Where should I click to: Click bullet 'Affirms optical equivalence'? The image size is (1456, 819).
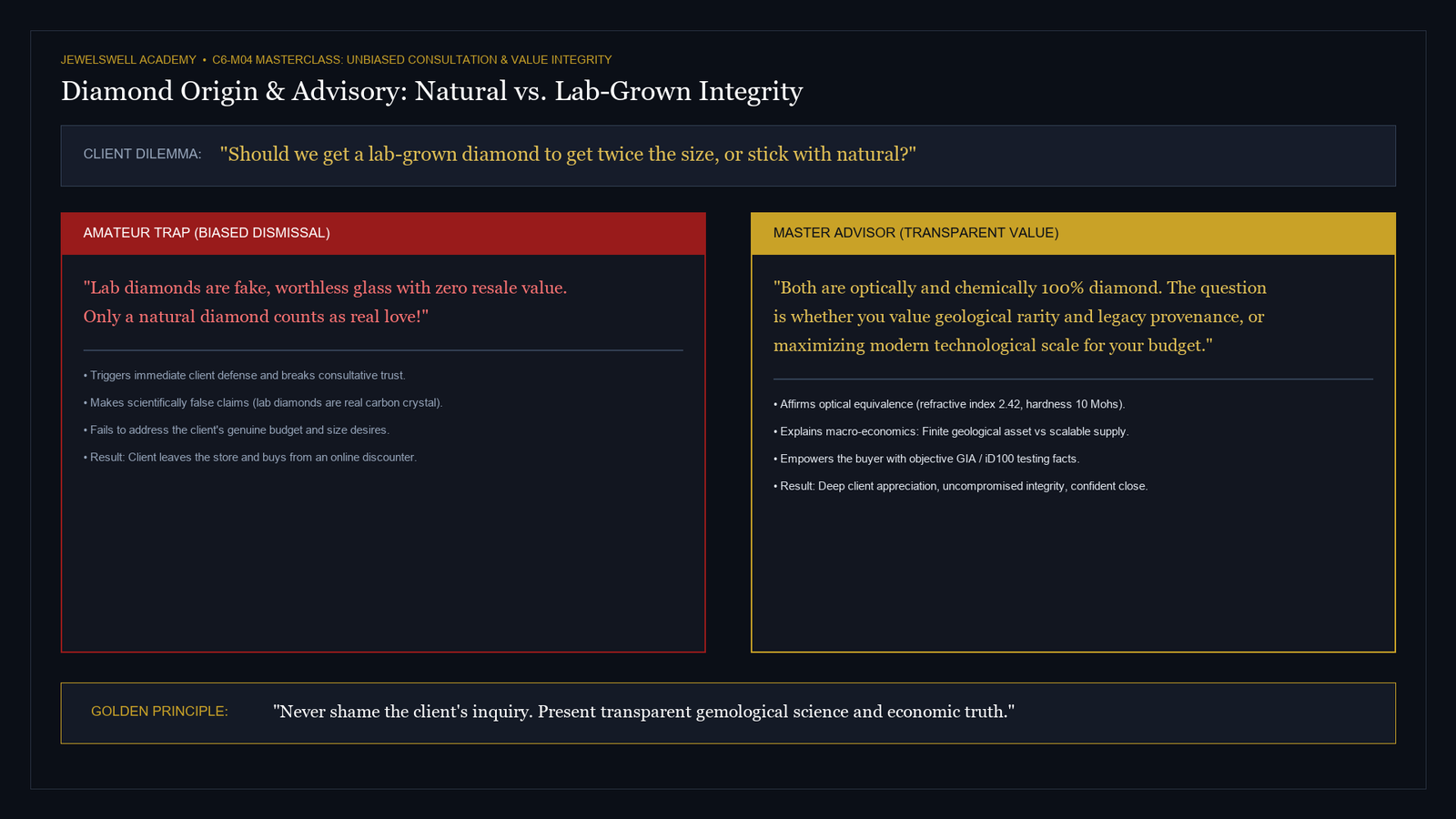[949, 405]
